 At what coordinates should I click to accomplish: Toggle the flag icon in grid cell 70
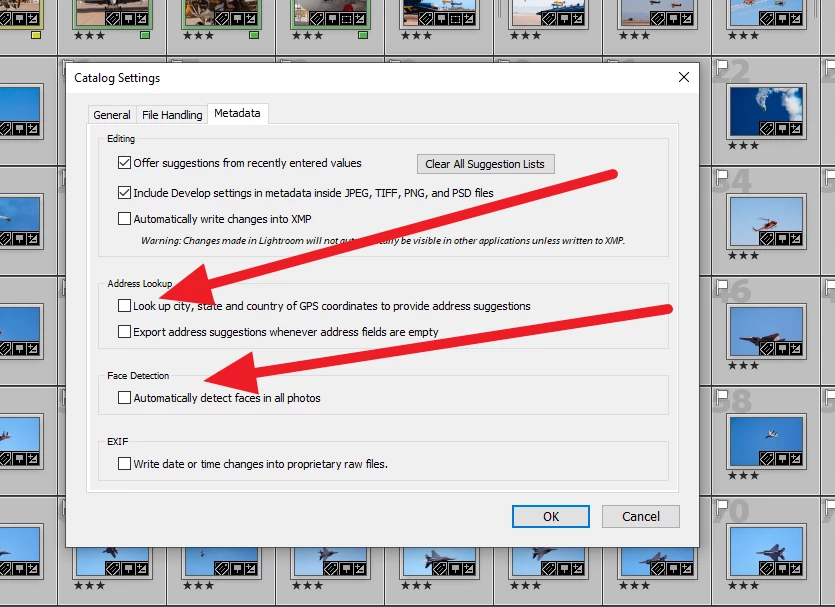tap(722, 506)
